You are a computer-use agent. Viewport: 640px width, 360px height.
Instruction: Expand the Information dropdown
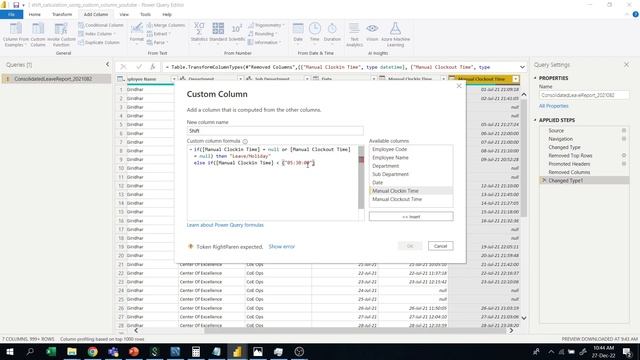(x=280, y=42)
